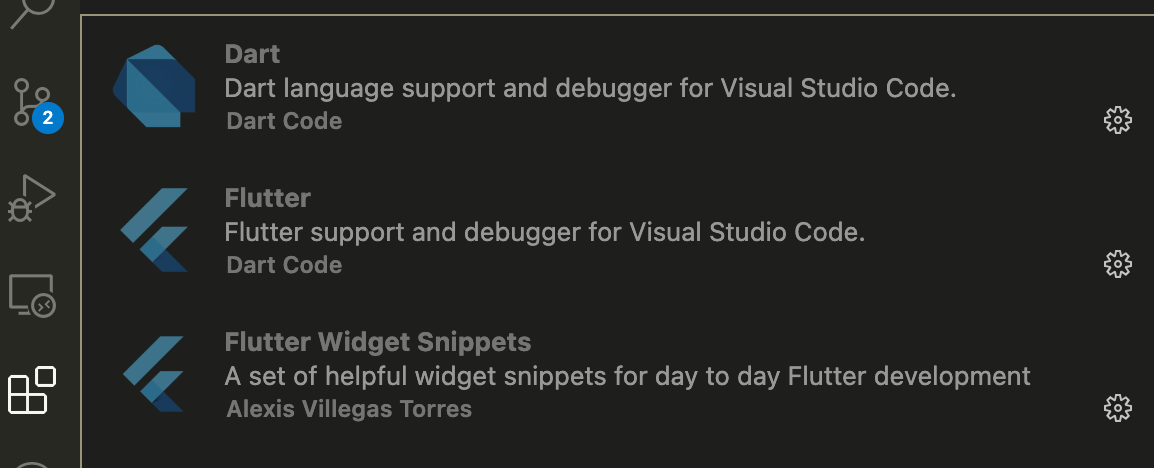Click the Flutter support and debugger description
This screenshot has width=1154, height=468.
pyautogui.click(x=545, y=233)
